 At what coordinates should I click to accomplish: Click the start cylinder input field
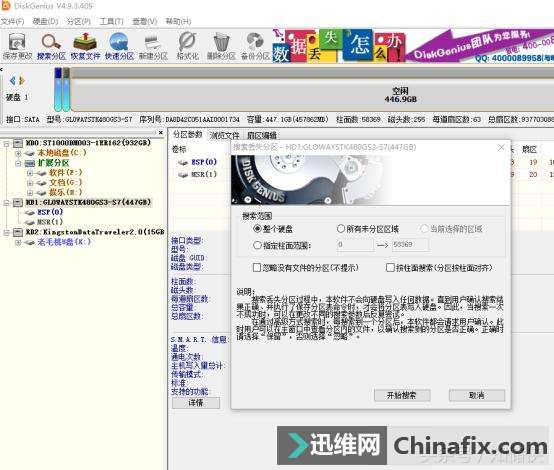(355, 245)
